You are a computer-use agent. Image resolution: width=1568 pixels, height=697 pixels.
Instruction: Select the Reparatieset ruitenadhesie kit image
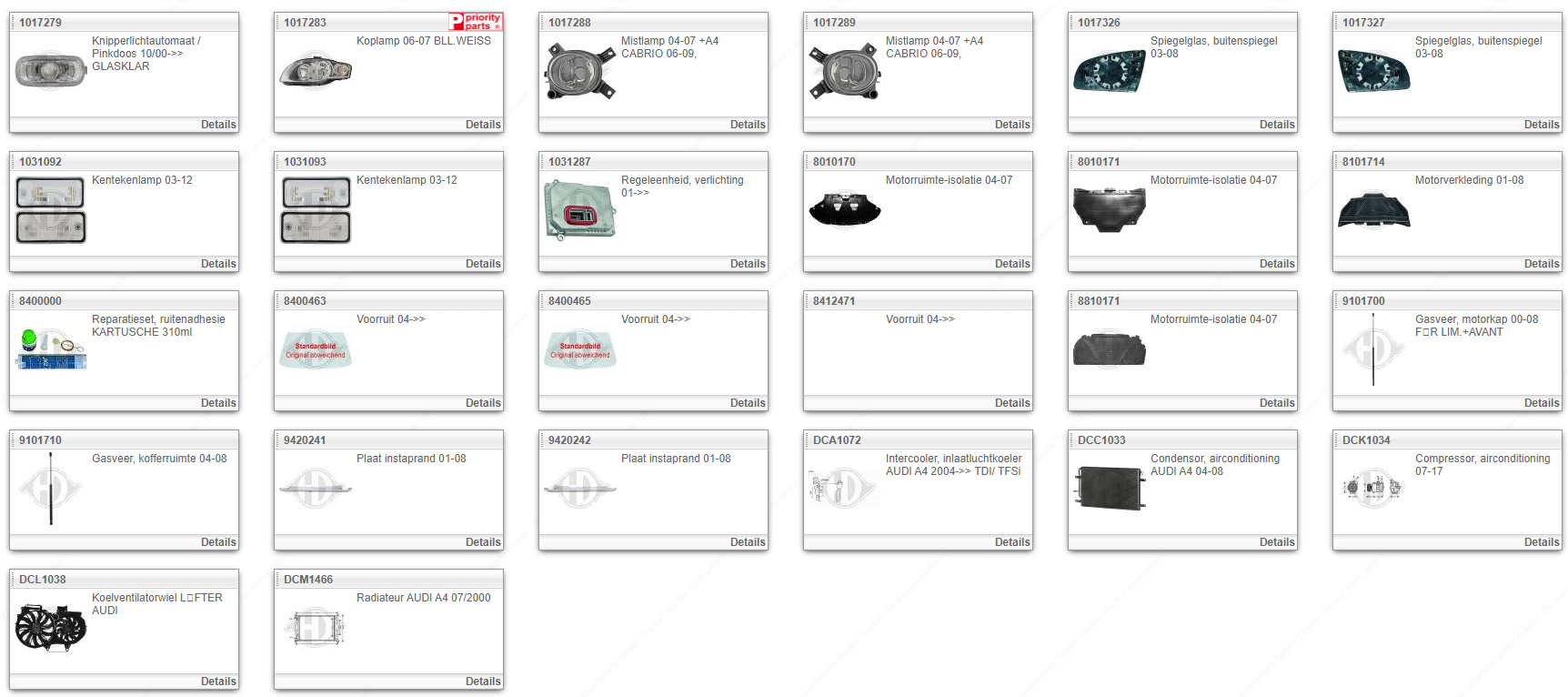coord(51,349)
